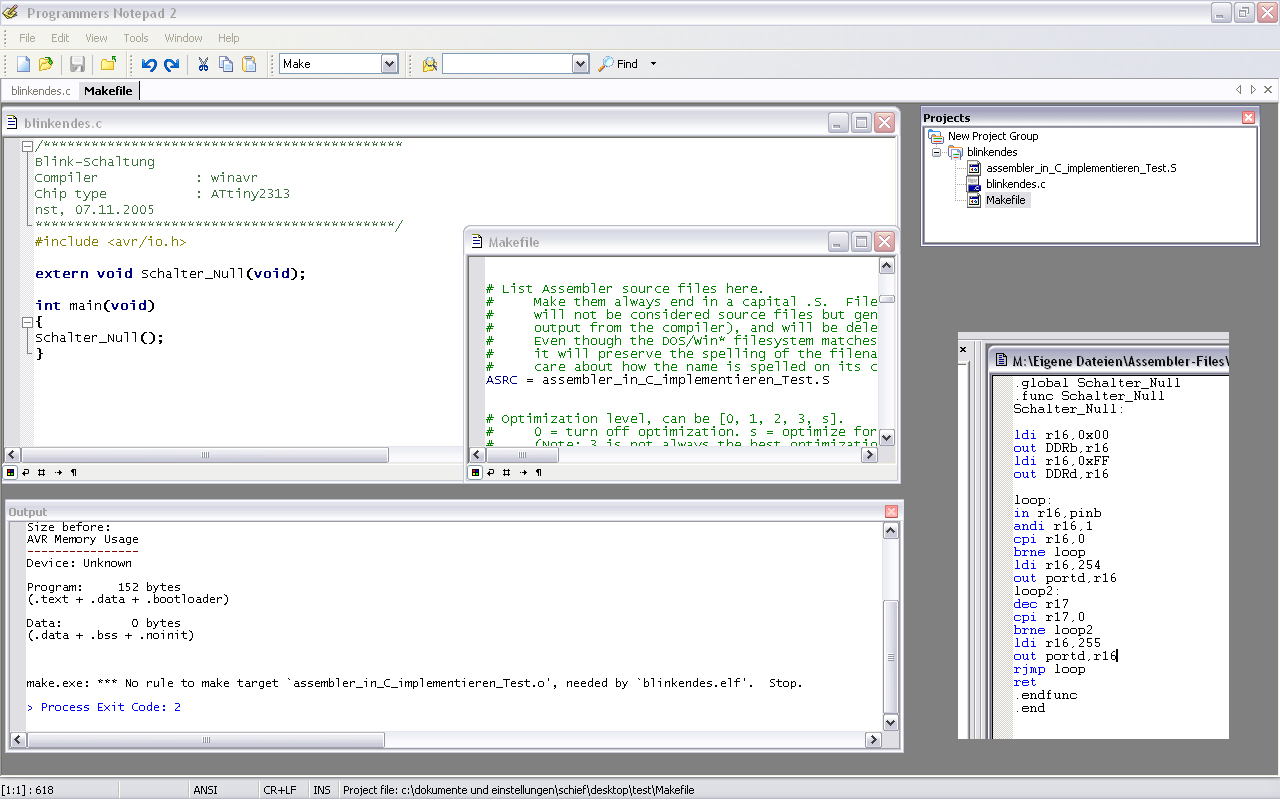Open the Make scheme dropdown
This screenshot has width=1280, height=800.
pos(390,64)
